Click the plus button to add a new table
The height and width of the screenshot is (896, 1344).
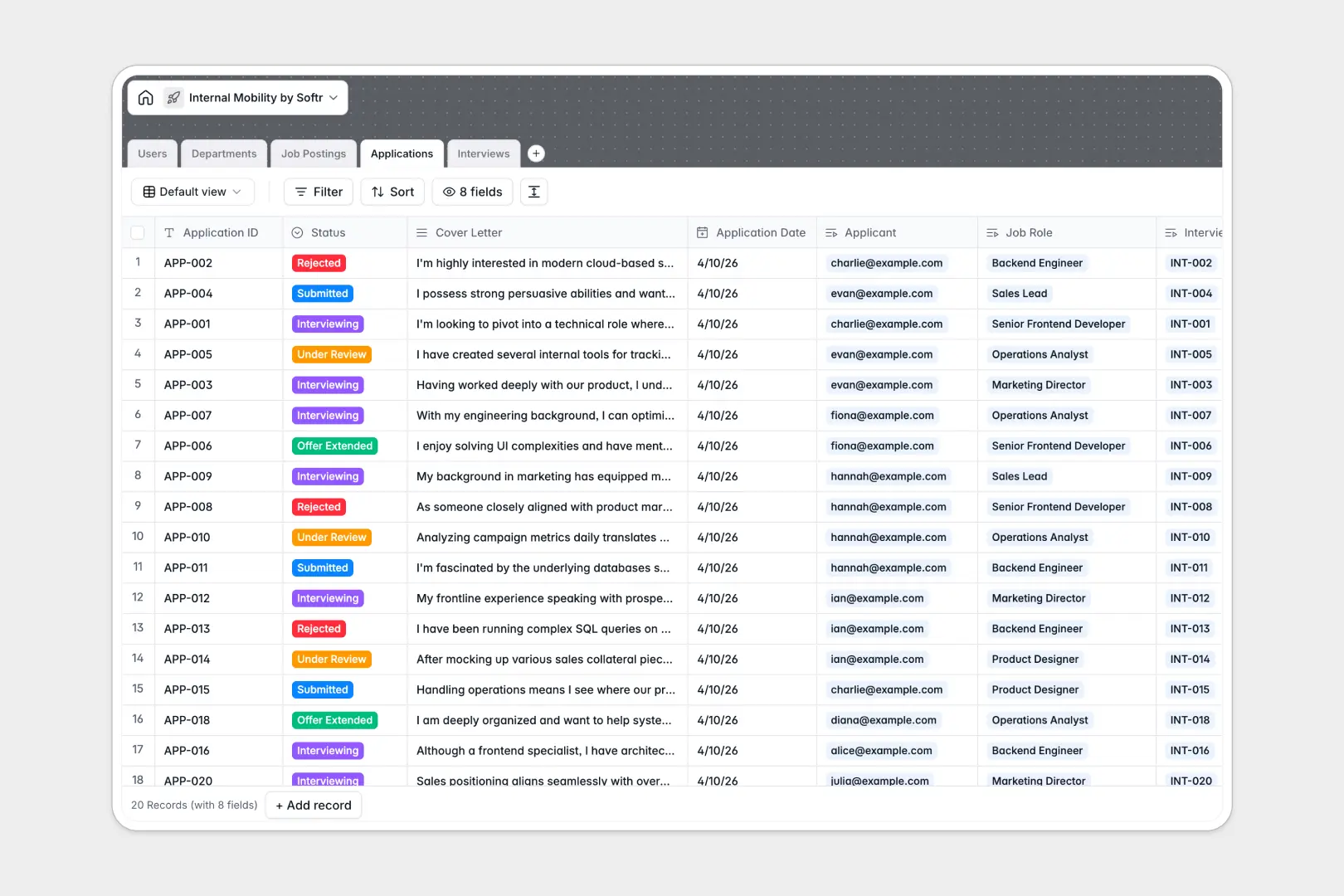tap(536, 153)
